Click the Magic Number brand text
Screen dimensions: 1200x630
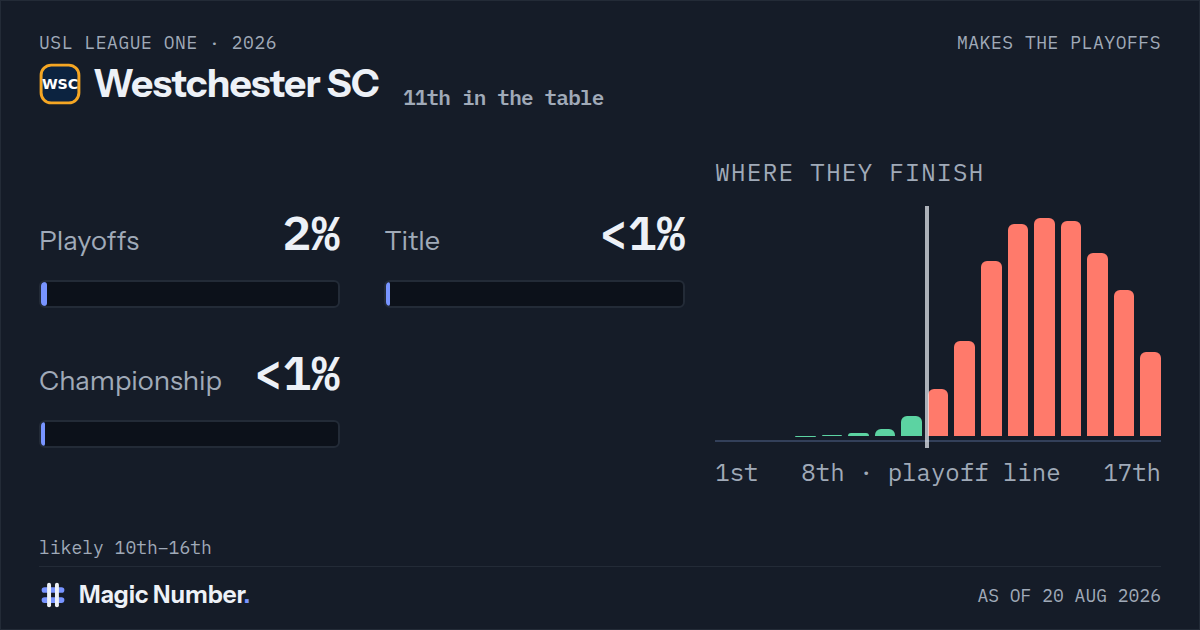click(164, 595)
